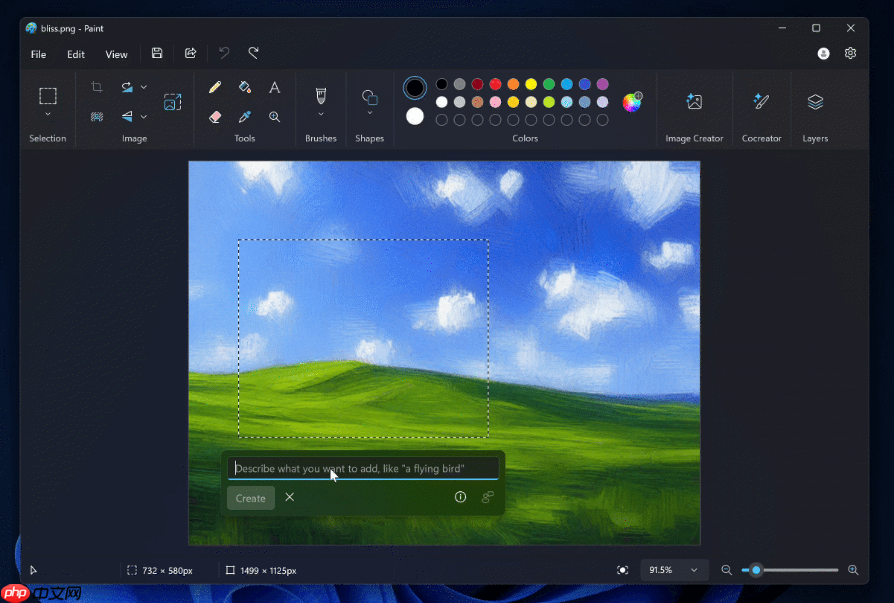
Task: Close the Paint window
Action: [x=851, y=28]
